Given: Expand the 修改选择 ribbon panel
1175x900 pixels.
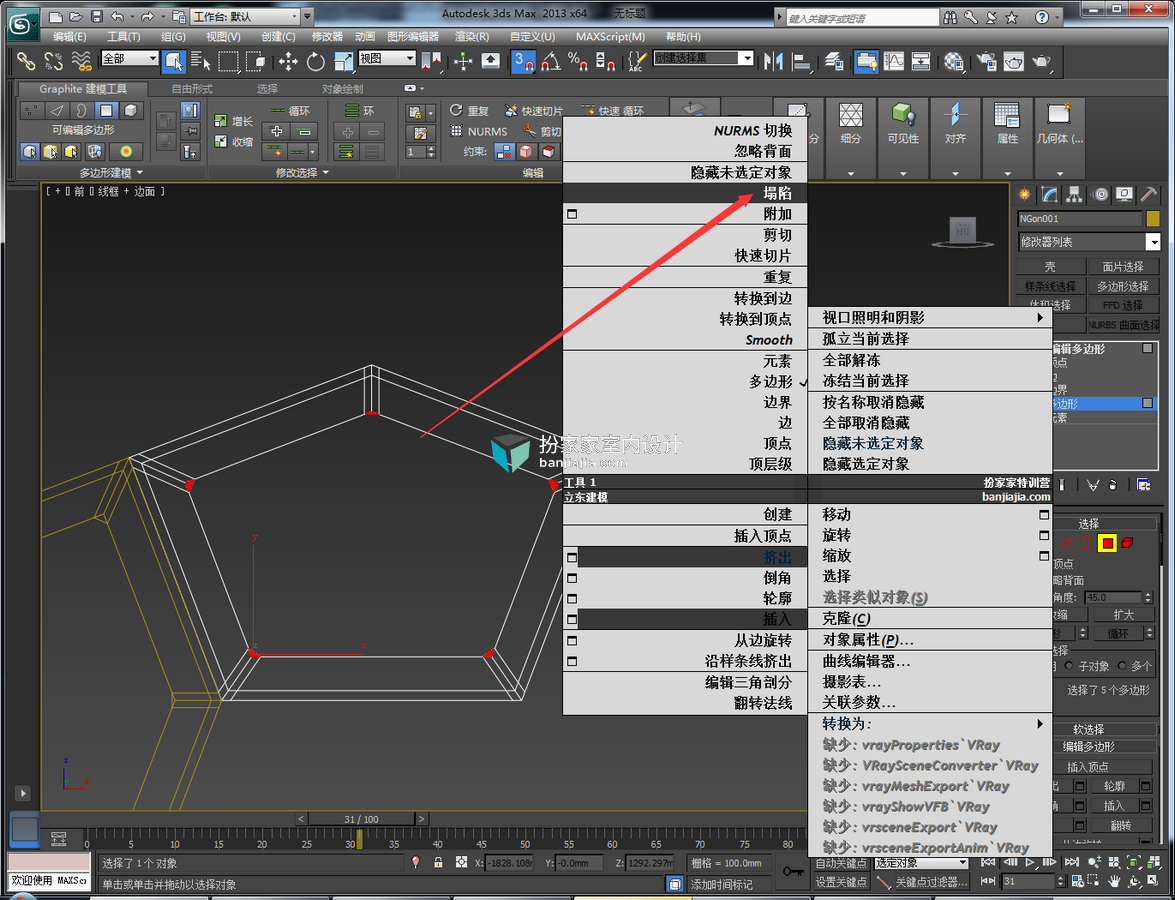Looking at the screenshot, I should (302, 173).
